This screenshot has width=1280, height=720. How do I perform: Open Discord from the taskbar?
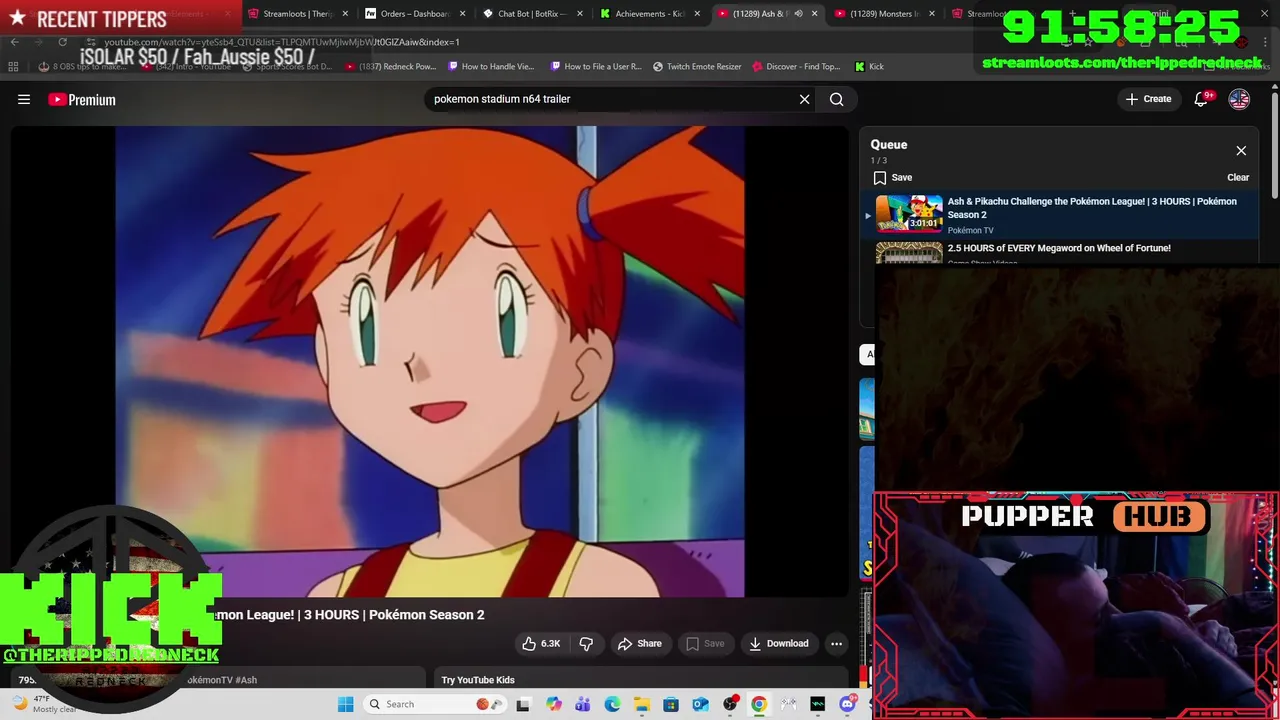coord(848,704)
